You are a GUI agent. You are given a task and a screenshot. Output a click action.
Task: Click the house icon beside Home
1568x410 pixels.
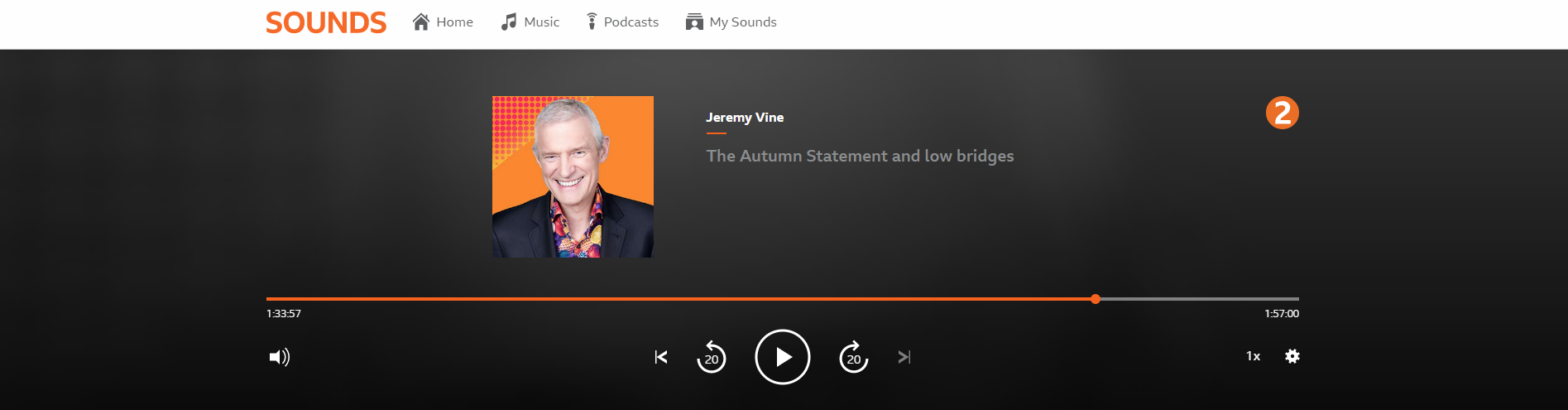[x=421, y=22]
